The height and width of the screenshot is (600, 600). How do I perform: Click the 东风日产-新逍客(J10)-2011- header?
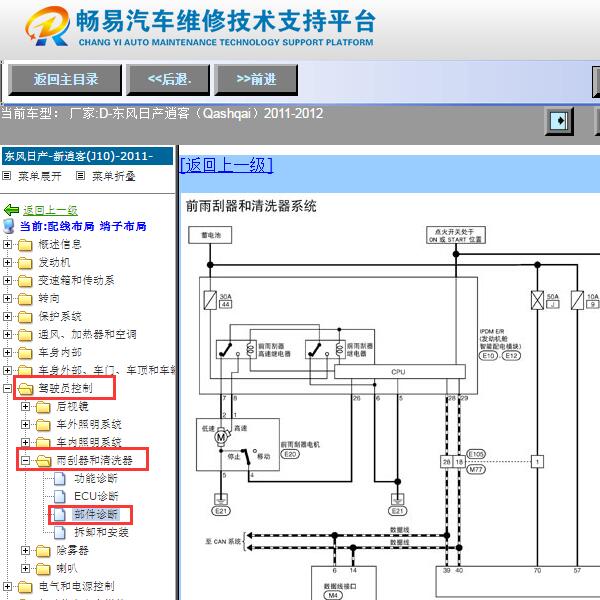(x=87, y=156)
